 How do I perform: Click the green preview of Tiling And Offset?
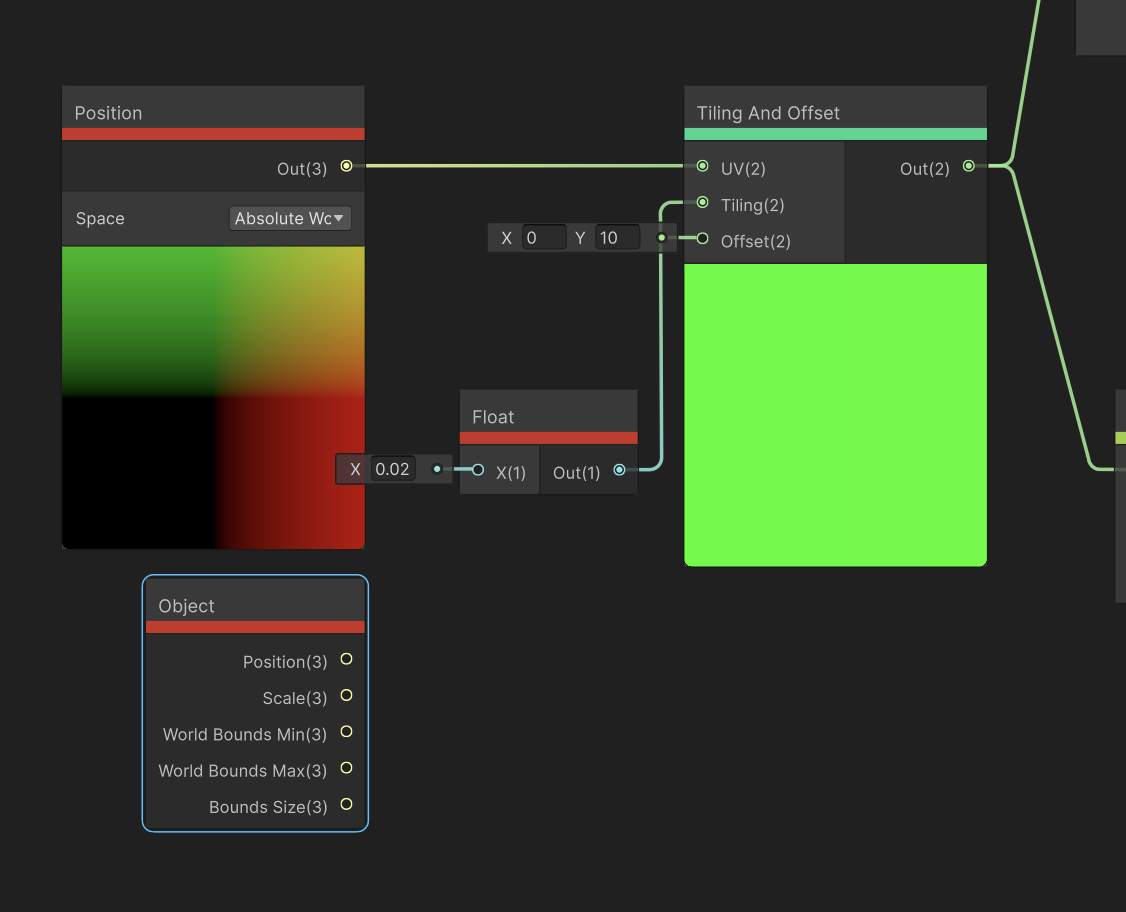pyautogui.click(x=835, y=415)
